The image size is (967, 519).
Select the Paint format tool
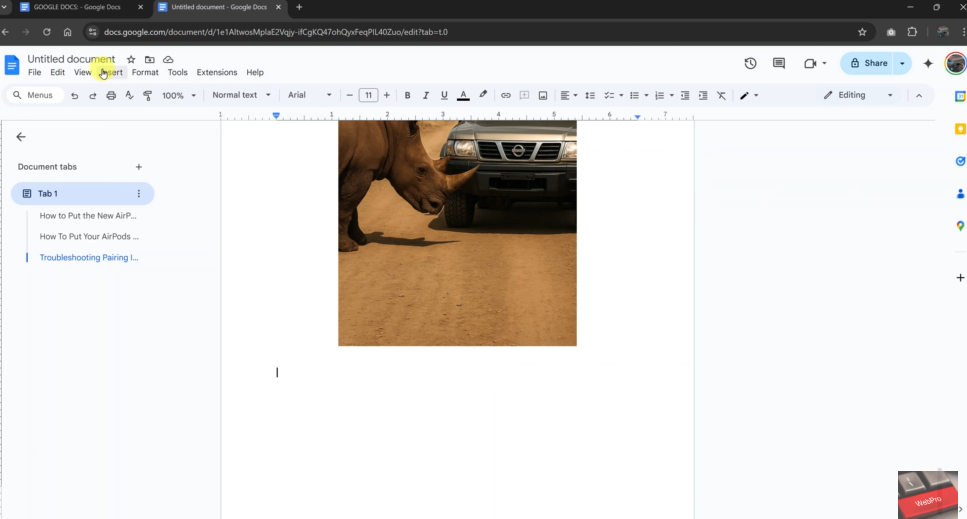click(147, 96)
